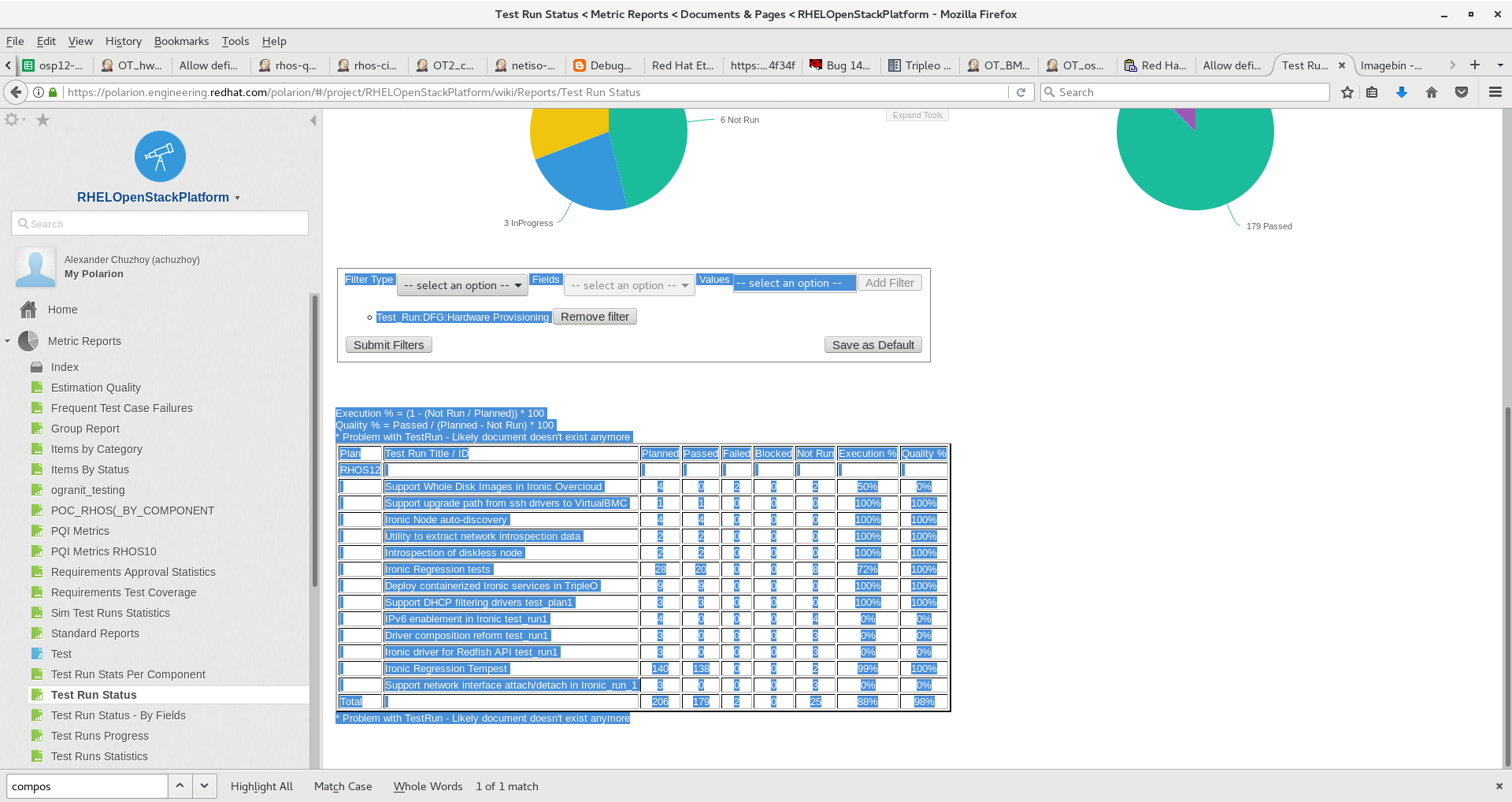Open Ironic Node auto-discovery link
Viewport: 1512px width, 802px height.
[446, 520]
